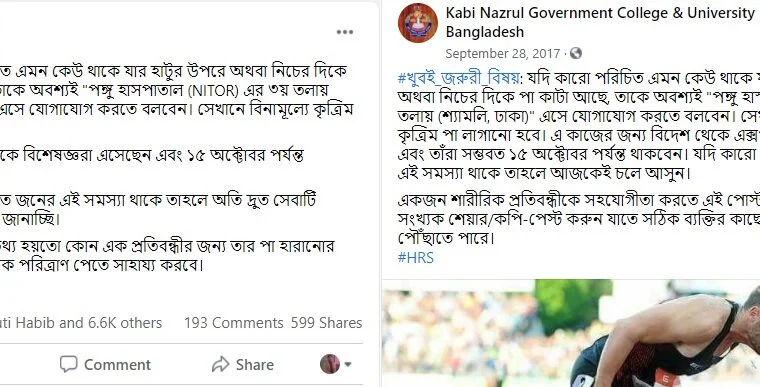760x387 pixels.
Task: Open the athlete photo in the post
Action: pos(571,333)
